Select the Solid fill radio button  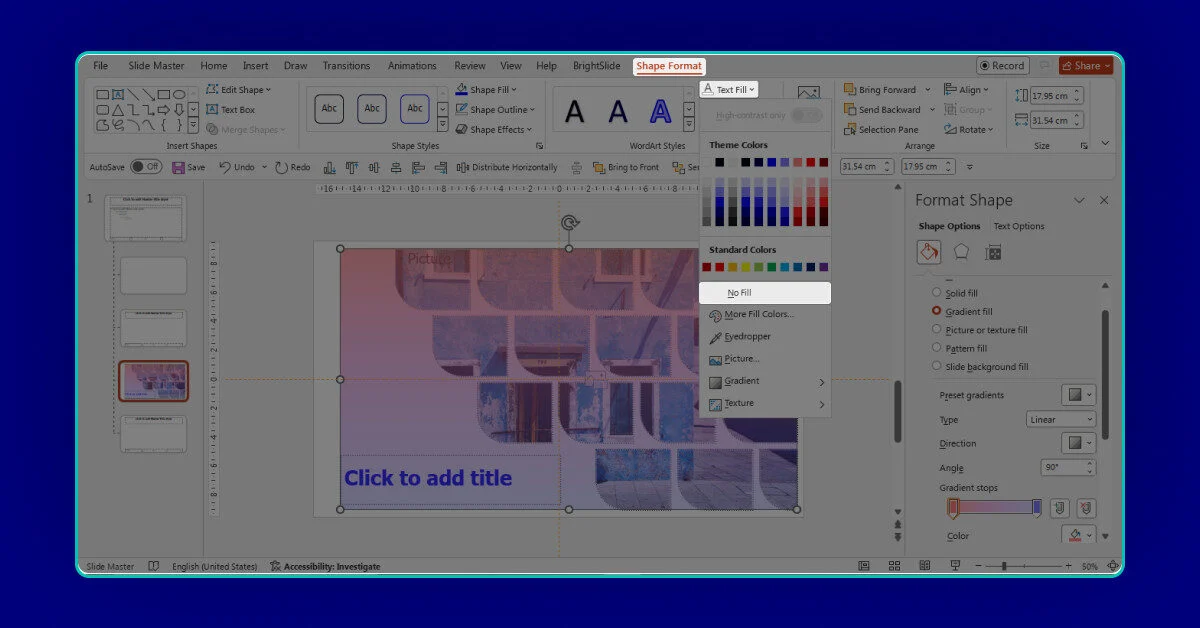[x=937, y=293]
